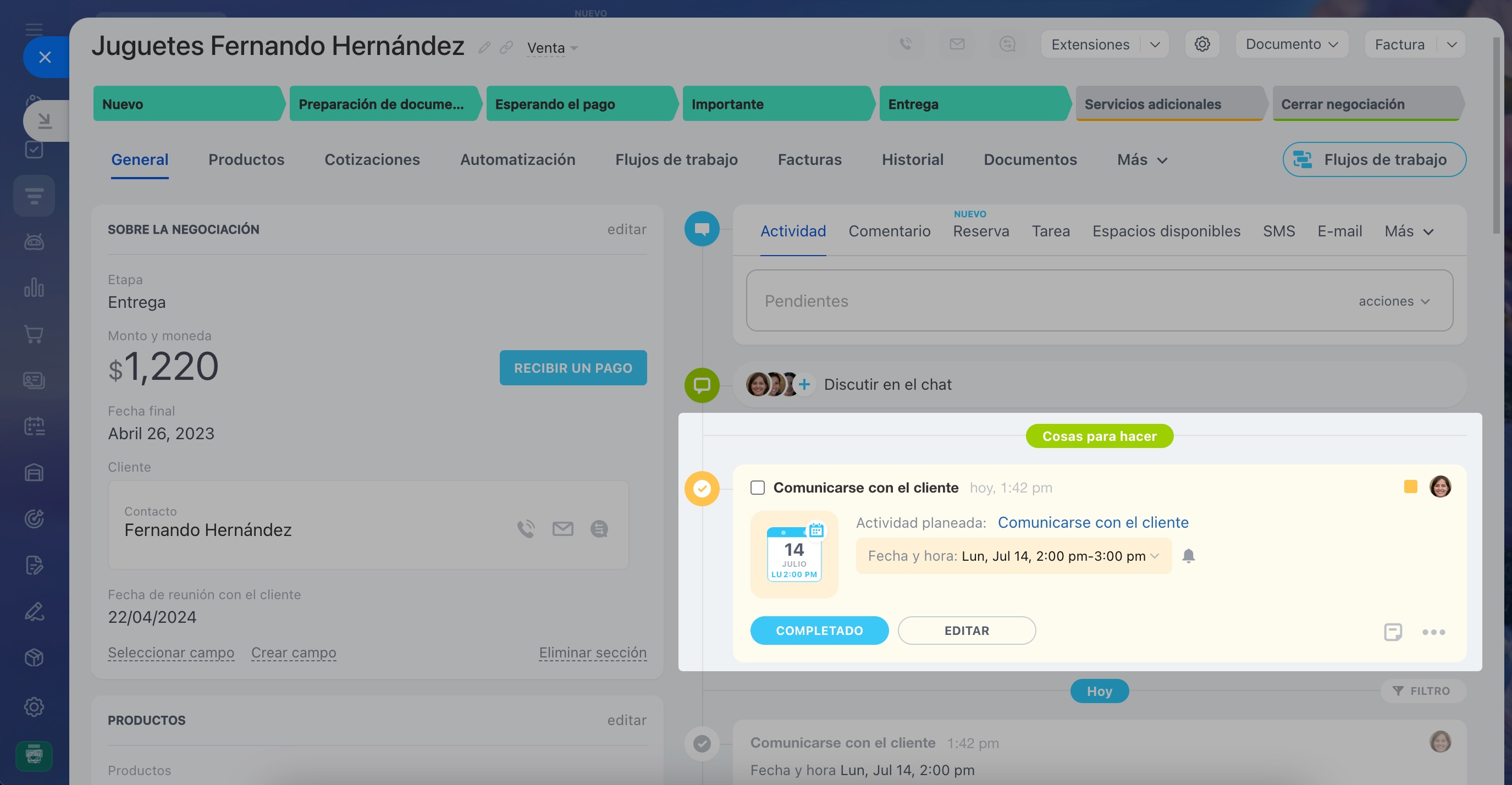Click Crear campo link

294,653
